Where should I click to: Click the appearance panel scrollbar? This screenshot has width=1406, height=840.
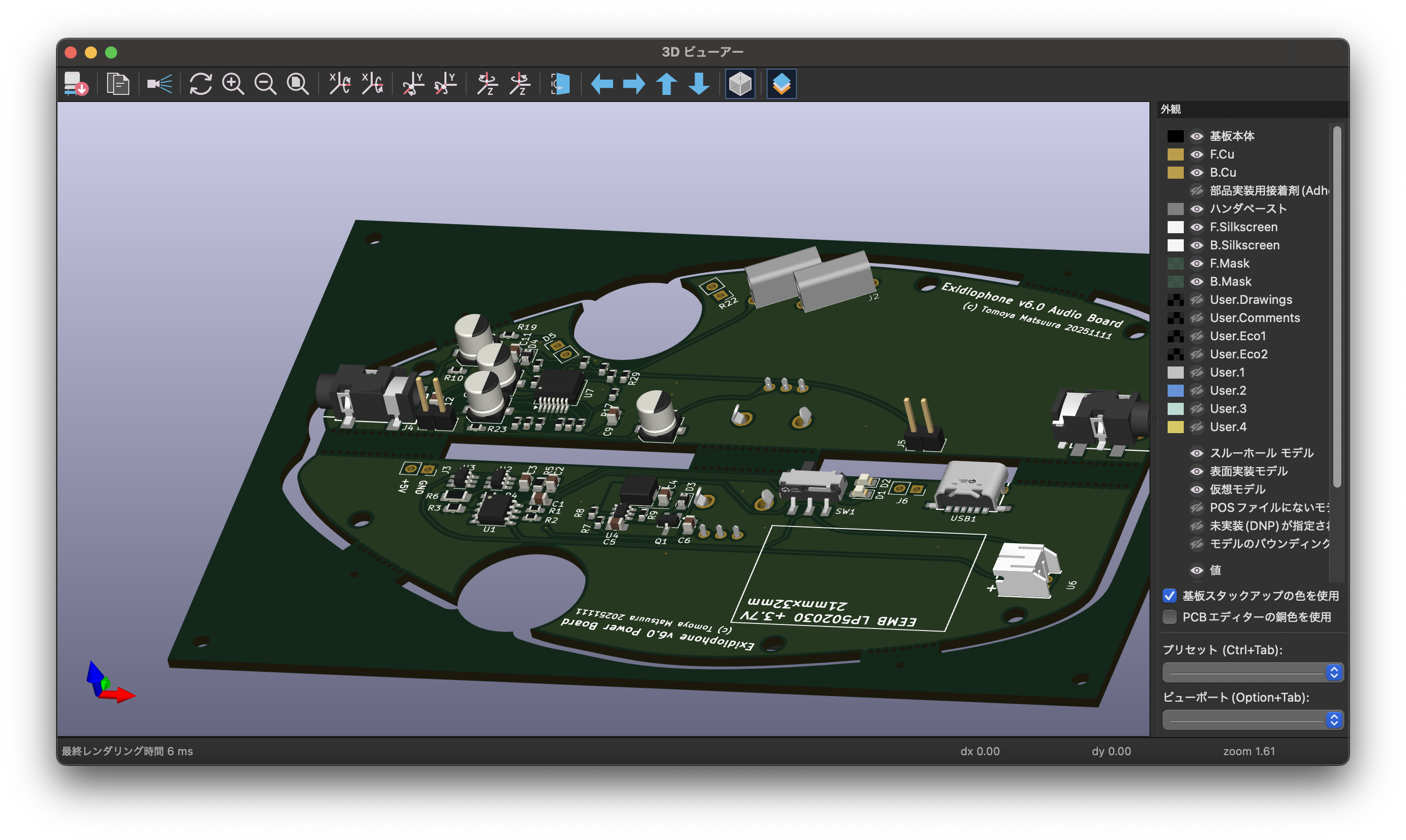pyautogui.click(x=1337, y=305)
